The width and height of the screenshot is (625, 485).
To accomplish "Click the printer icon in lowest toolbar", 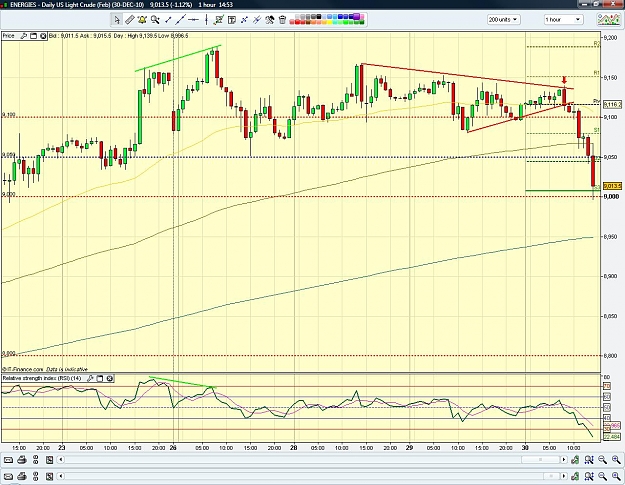I will [22, 476].
